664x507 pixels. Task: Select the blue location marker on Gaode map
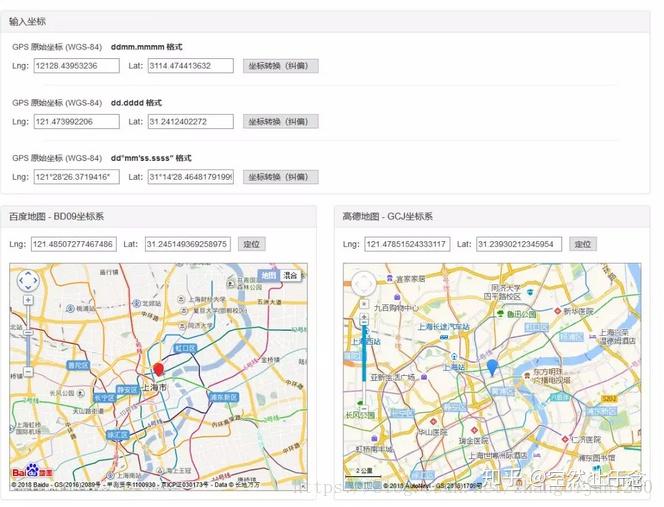click(x=492, y=368)
